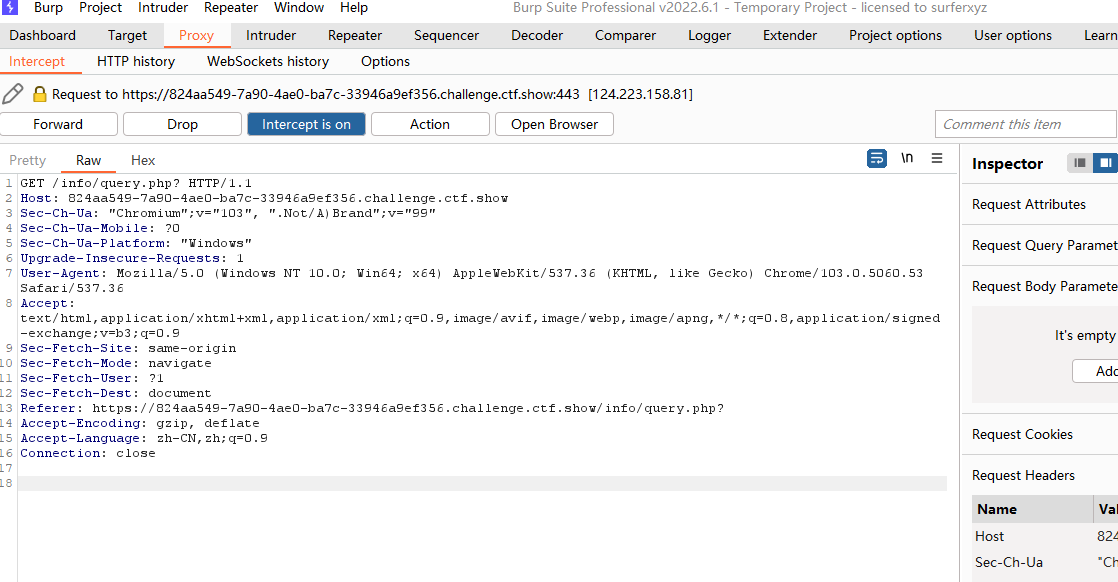Open the Proxy Options sub-tab

385,62
